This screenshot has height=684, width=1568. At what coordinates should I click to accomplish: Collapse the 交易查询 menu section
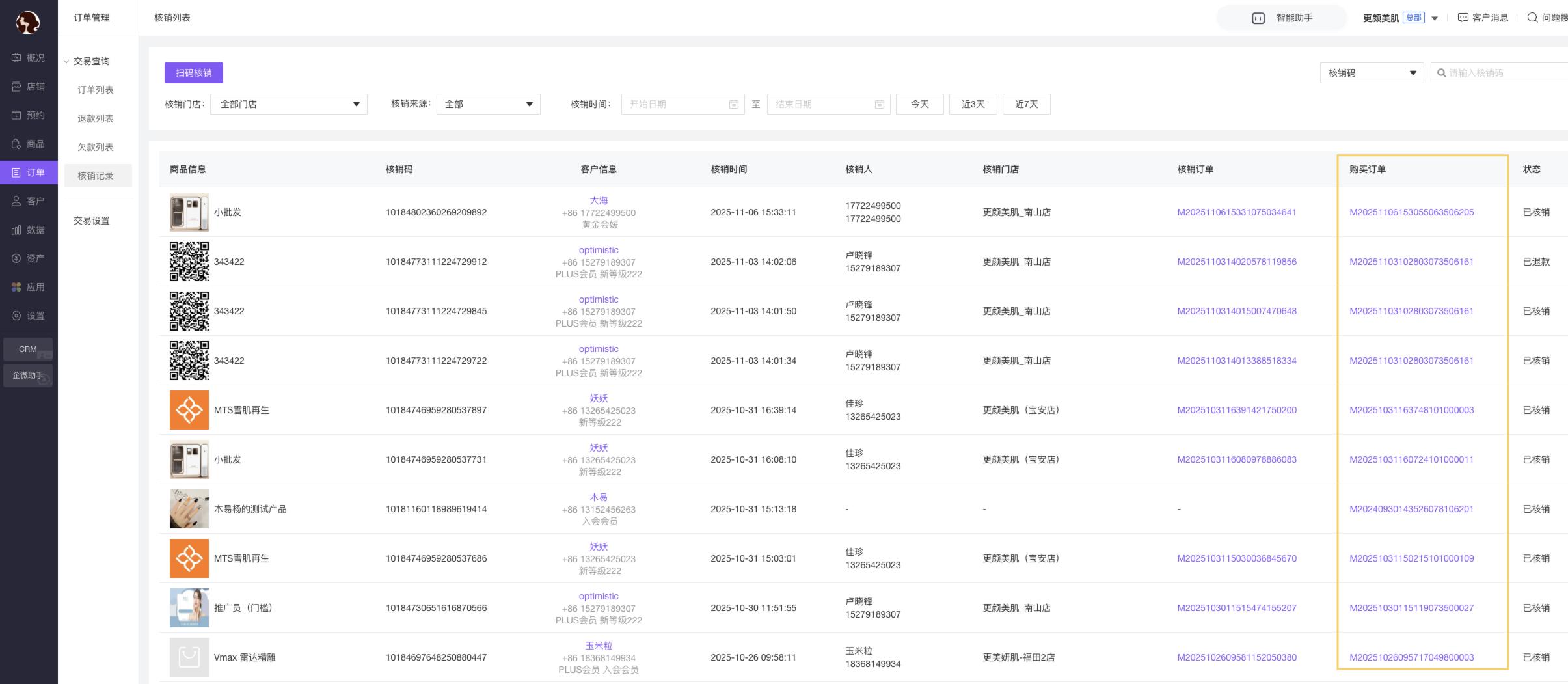point(66,61)
